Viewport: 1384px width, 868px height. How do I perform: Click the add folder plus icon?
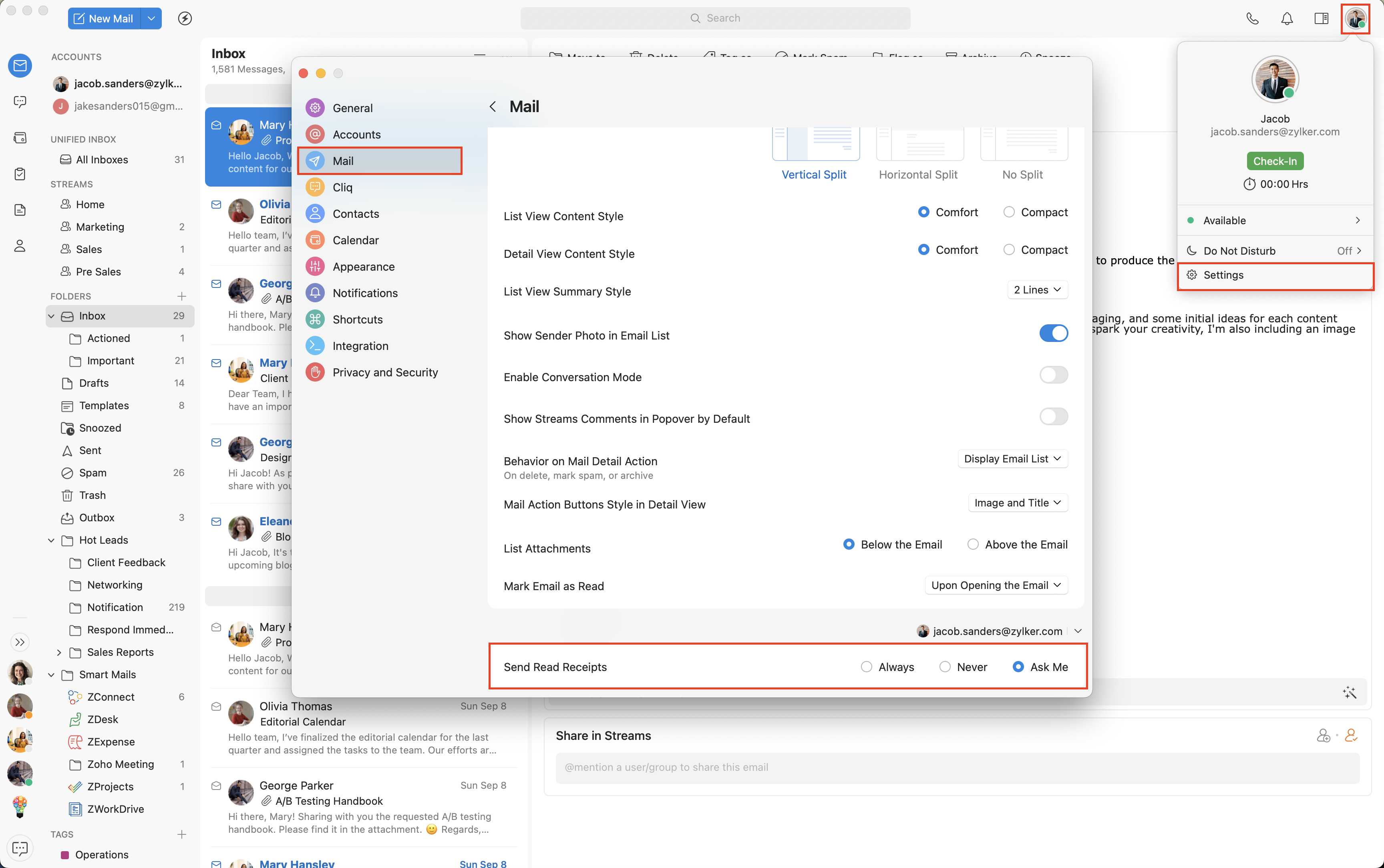pyautogui.click(x=181, y=296)
